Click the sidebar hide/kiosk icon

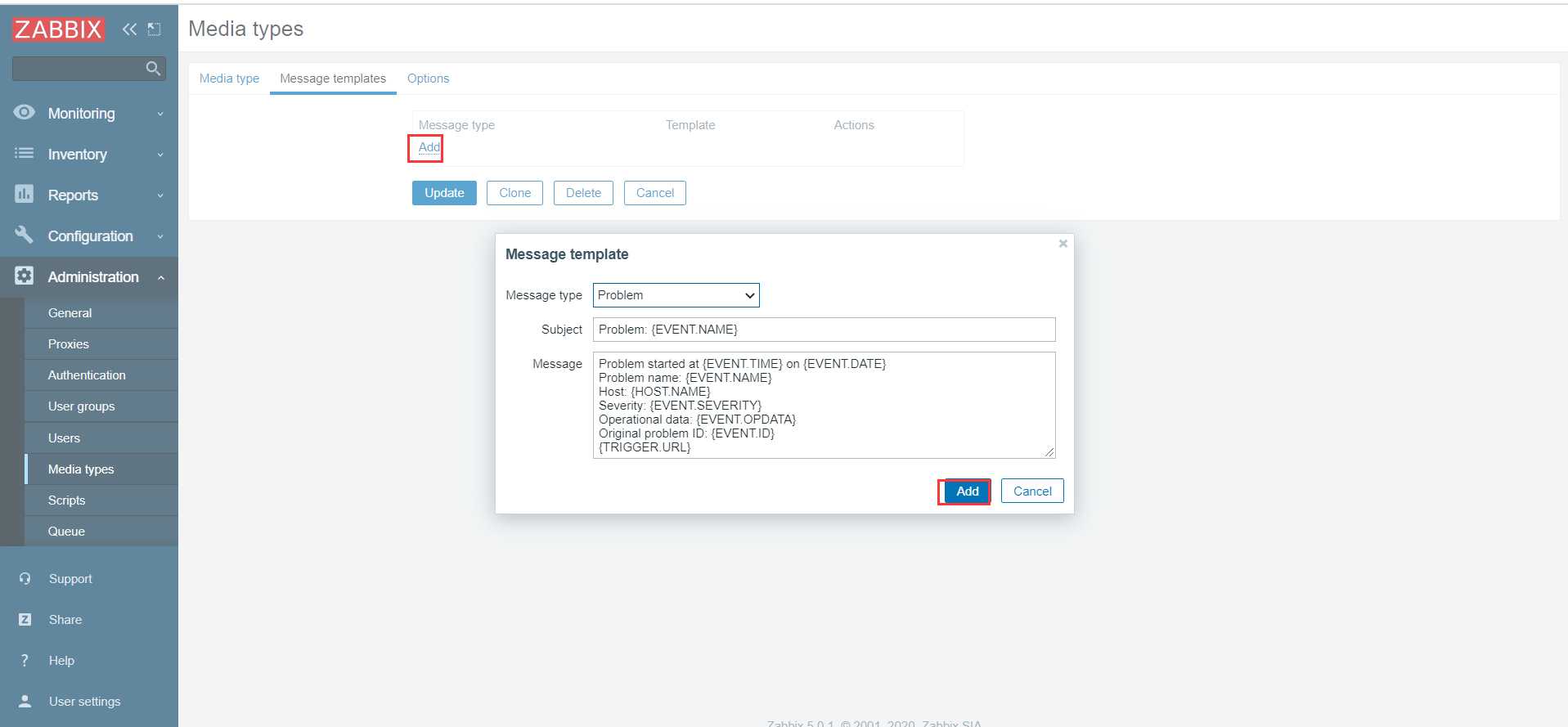tap(154, 29)
